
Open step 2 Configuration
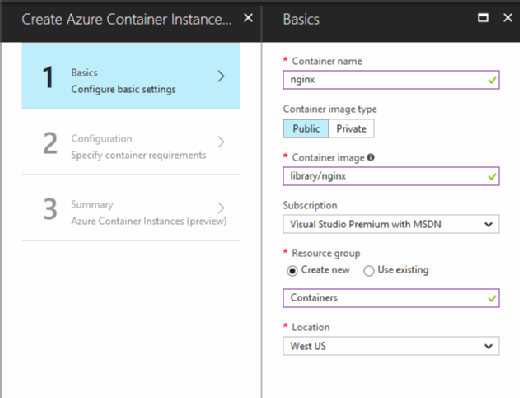[131, 142]
